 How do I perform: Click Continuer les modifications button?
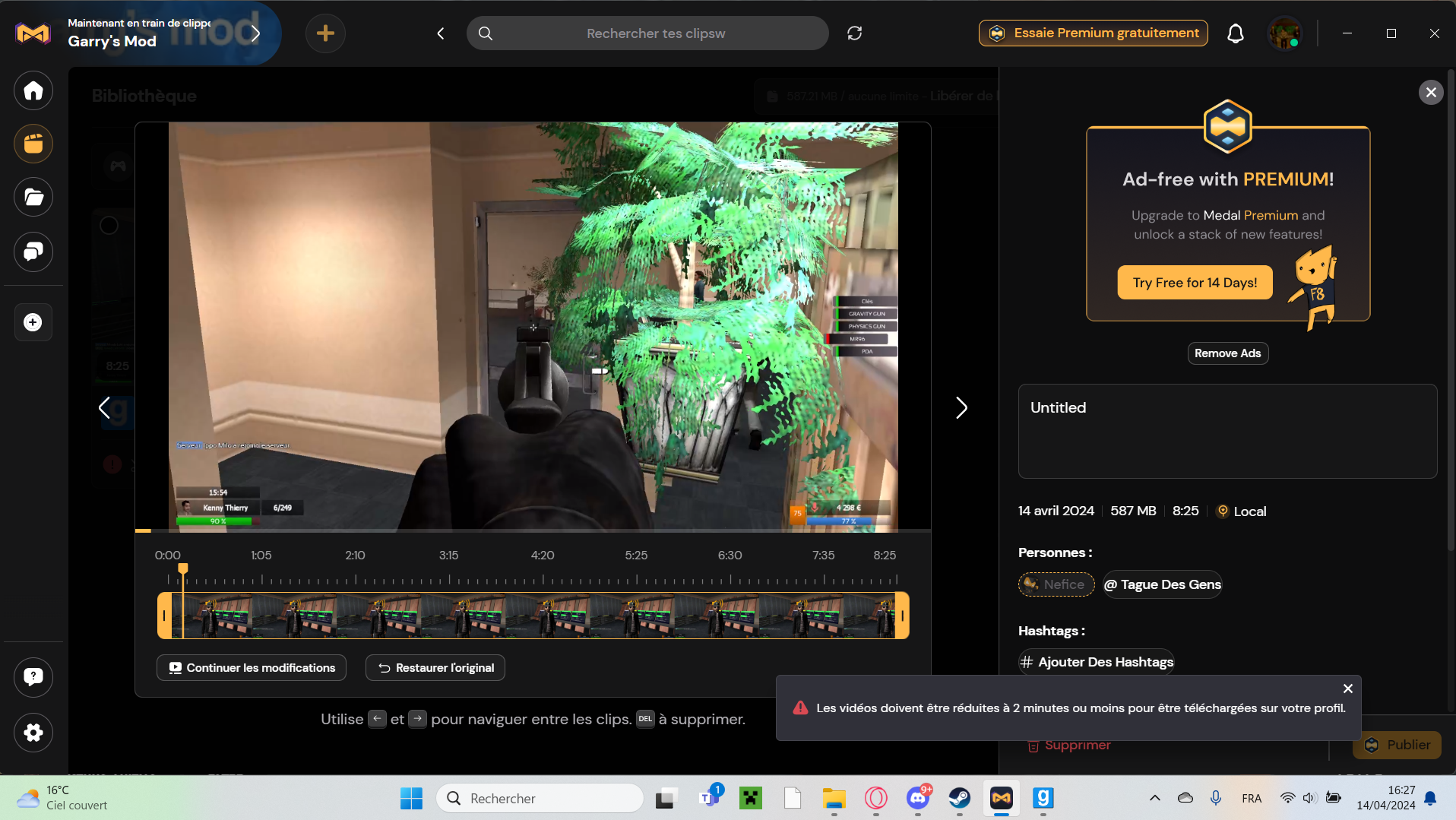click(252, 668)
